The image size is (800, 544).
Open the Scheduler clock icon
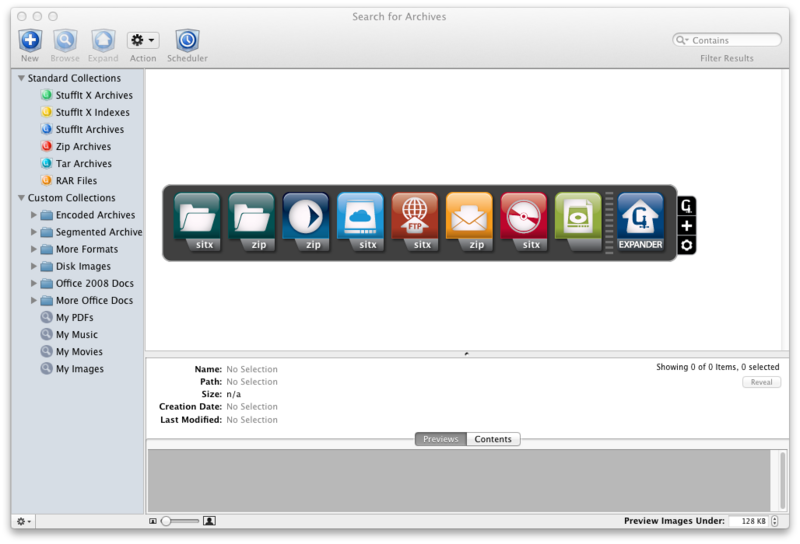click(x=187, y=40)
